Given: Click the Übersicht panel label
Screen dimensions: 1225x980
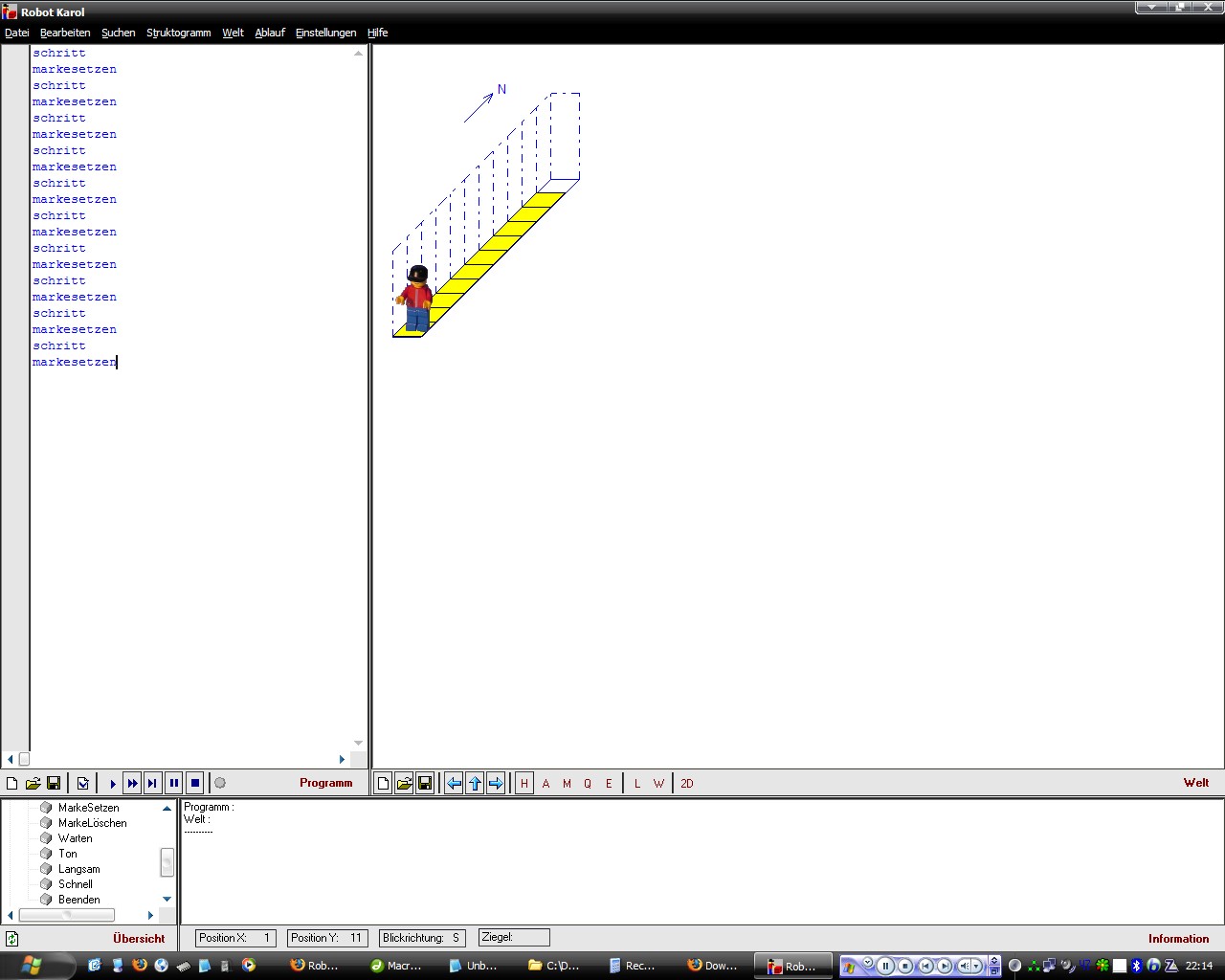Looking at the screenshot, I should coord(139,939).
